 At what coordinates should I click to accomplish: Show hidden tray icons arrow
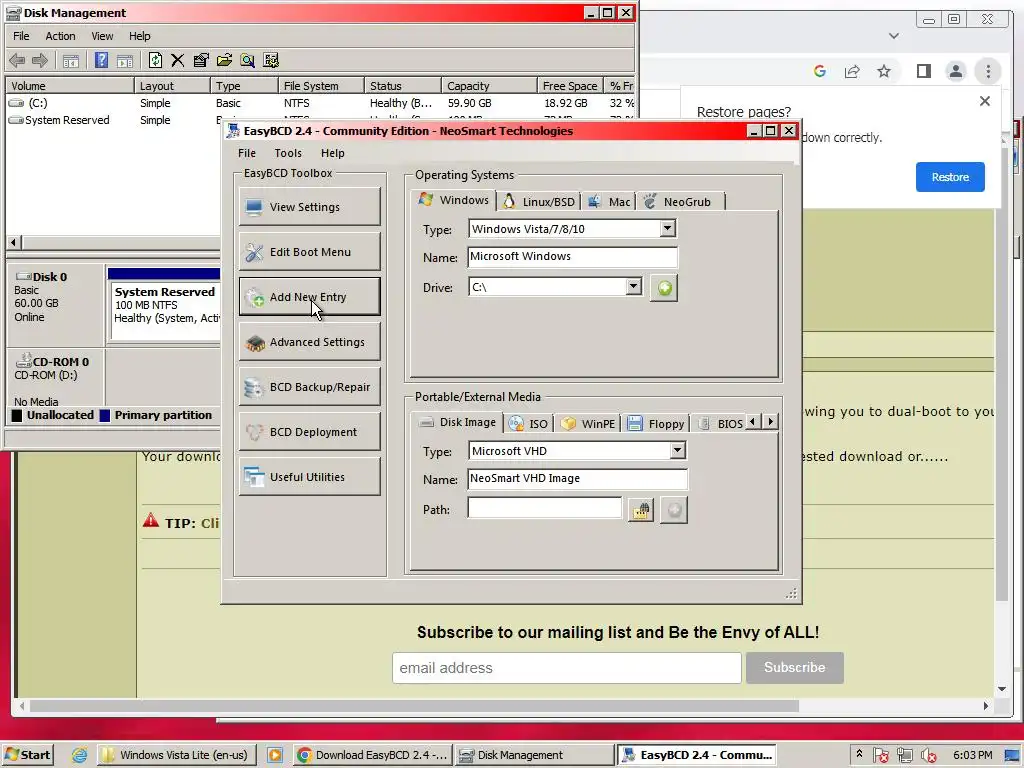click(x=859, y=754)
